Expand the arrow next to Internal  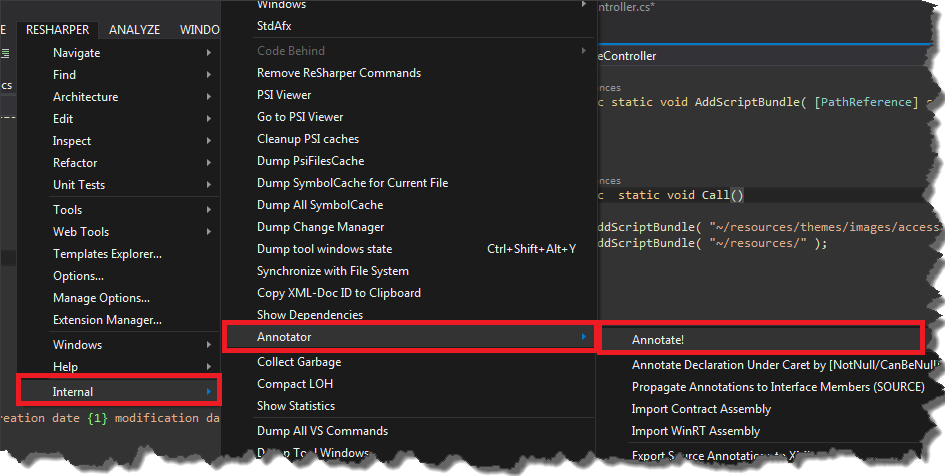(x=209, y=392)
